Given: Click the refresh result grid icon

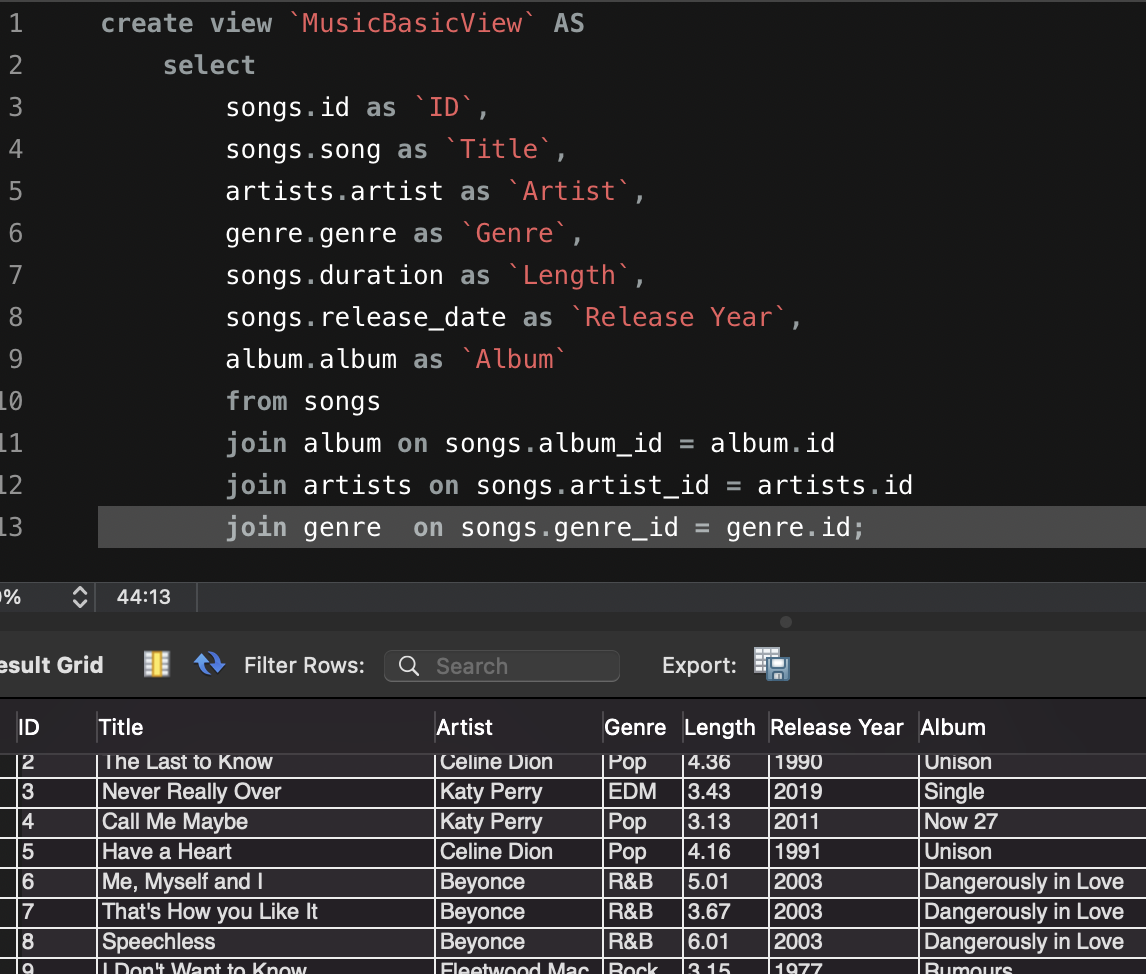Looking at the screenshot, I should pyautogui.click(x=210, y=664).
